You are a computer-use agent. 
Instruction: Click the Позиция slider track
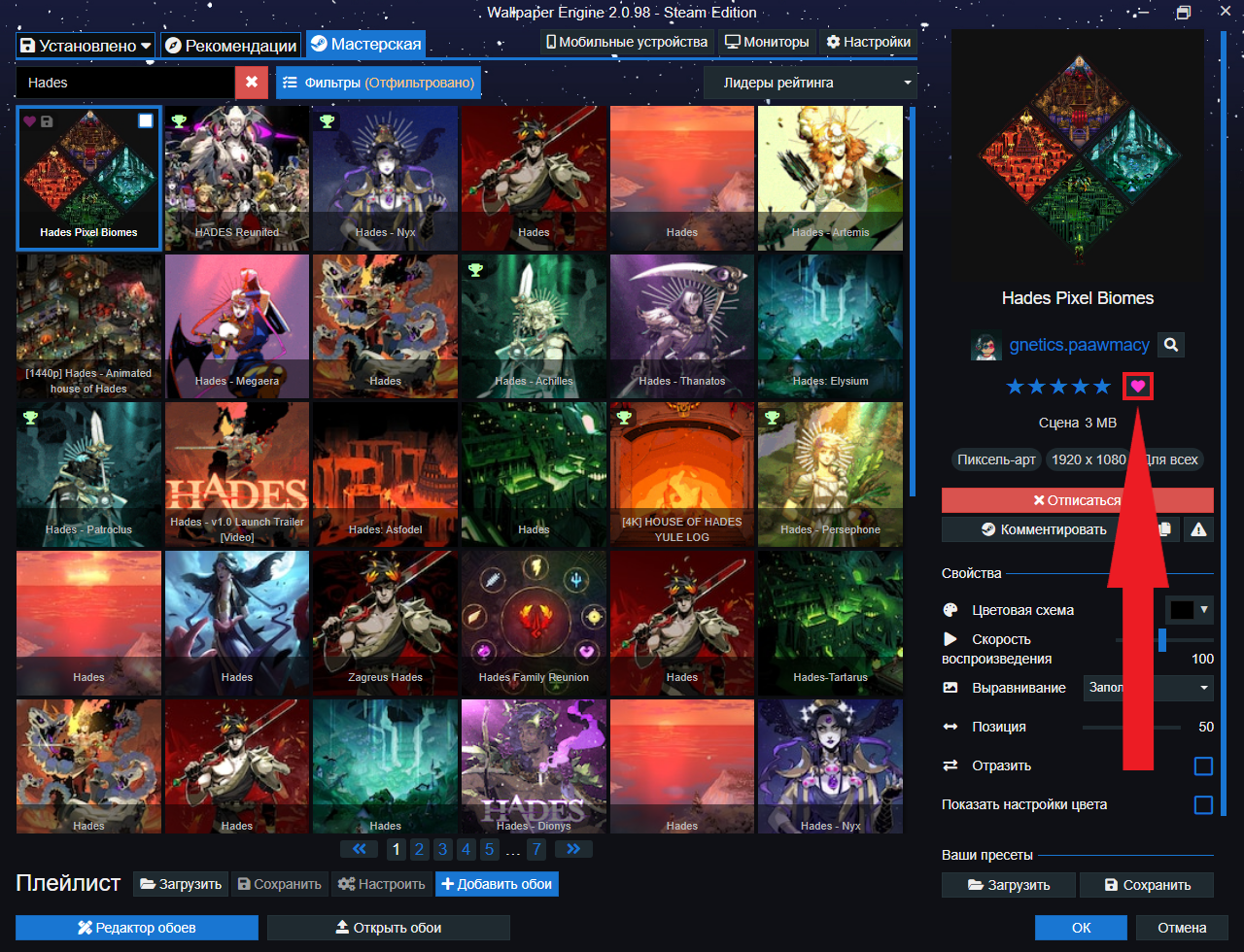[1131, 727]
